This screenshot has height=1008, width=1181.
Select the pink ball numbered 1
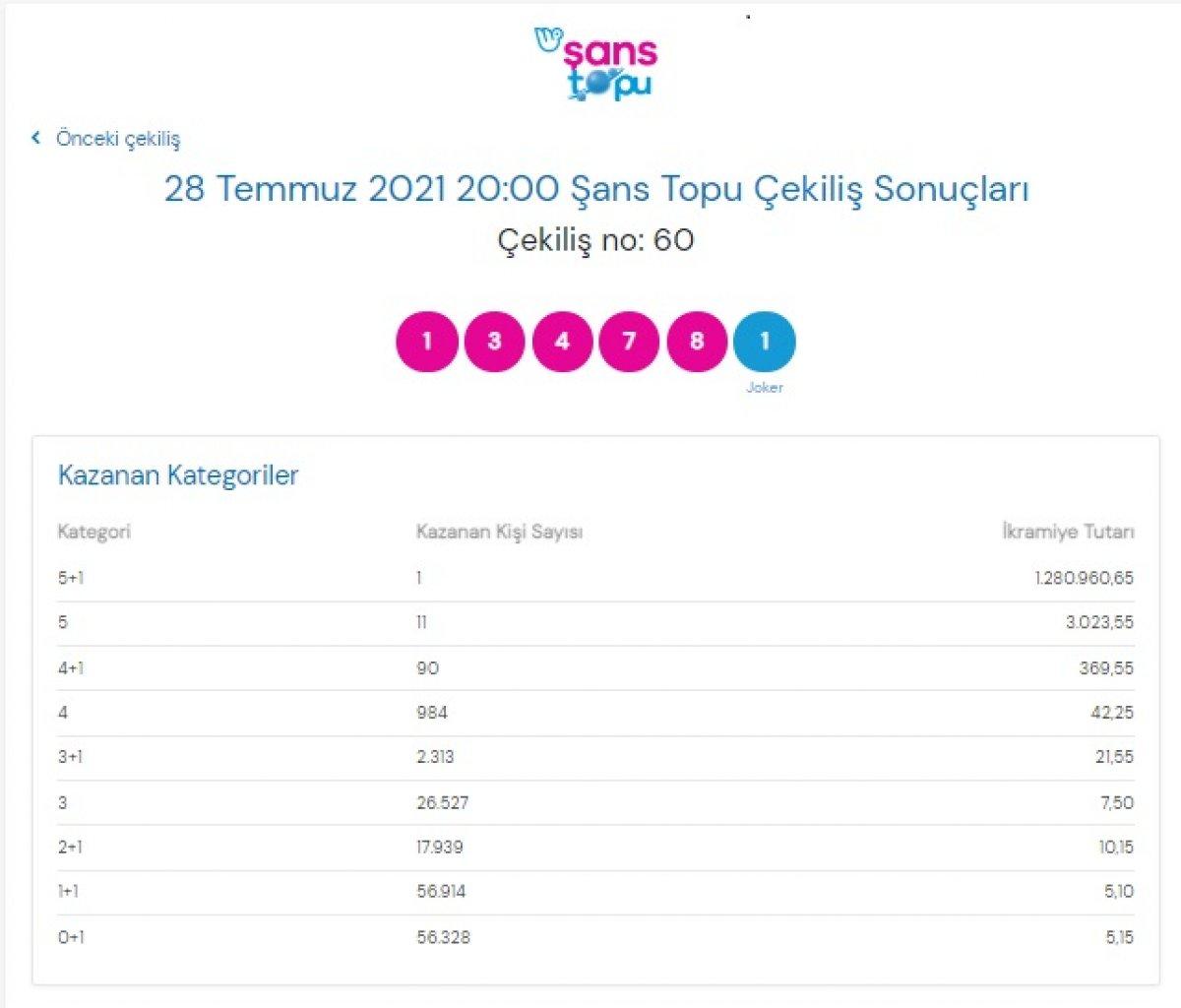pyautogui.click(x=426, y=343)
